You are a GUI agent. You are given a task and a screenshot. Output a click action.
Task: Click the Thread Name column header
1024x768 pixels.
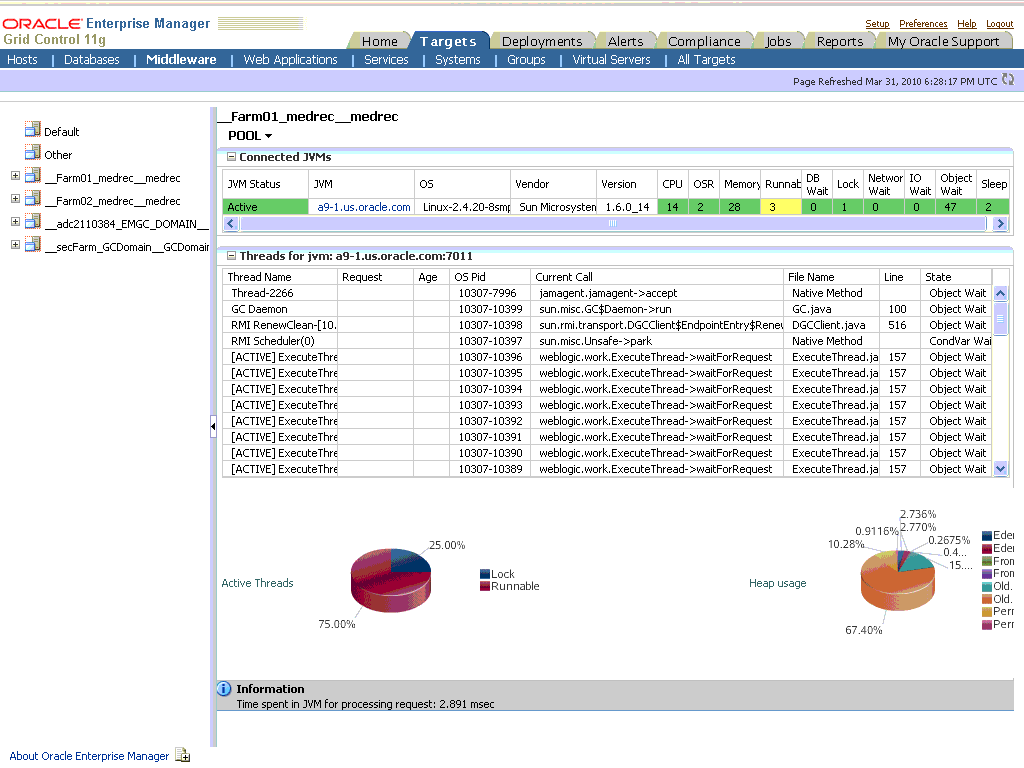(280, 277)
